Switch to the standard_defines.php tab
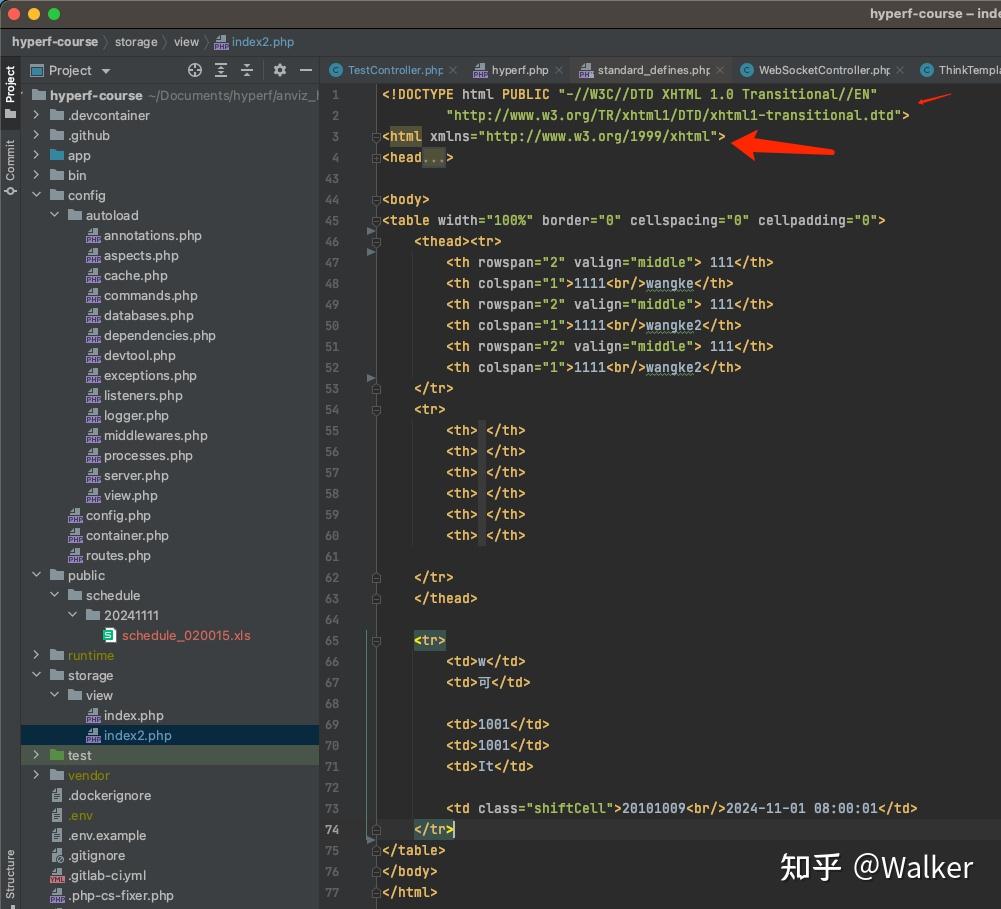This screenshot has height=909, width=1001. click(x=653, y=70)
